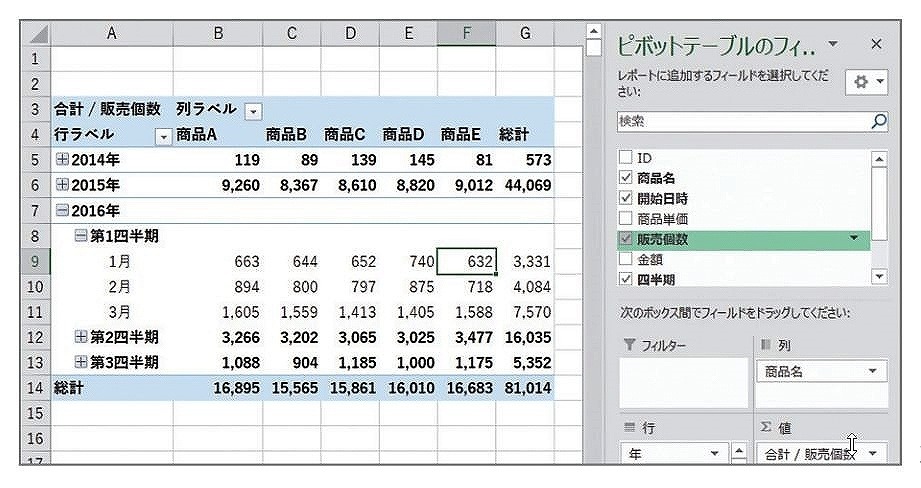Enable the 金額 field checkbox

[x=626, y=259]
